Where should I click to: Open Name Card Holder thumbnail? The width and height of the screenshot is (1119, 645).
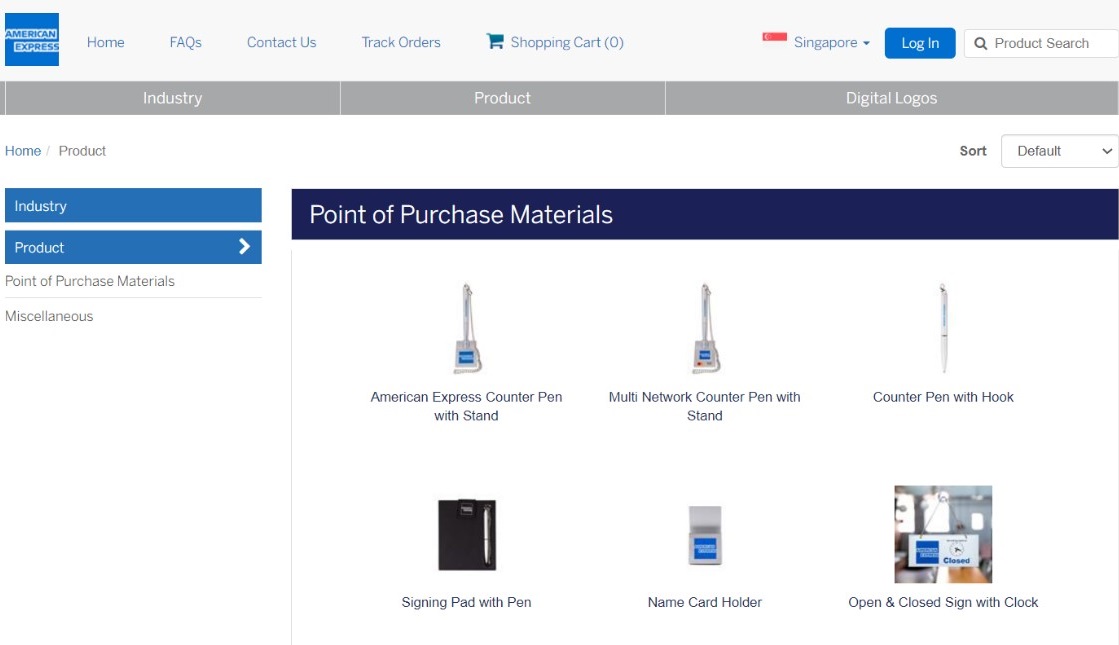coord(705,535)
